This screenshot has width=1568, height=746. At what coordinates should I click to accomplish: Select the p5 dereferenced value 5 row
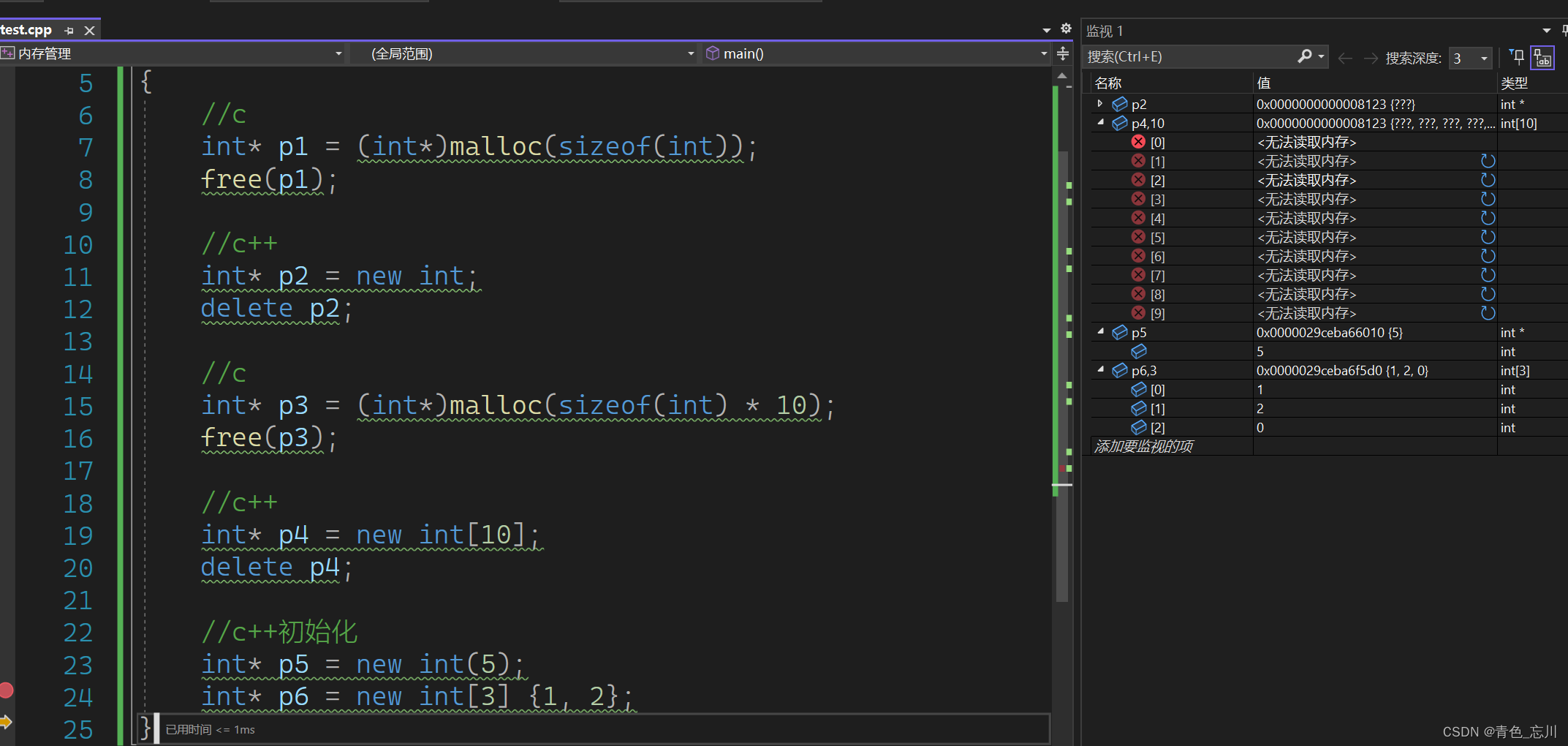1329,351
